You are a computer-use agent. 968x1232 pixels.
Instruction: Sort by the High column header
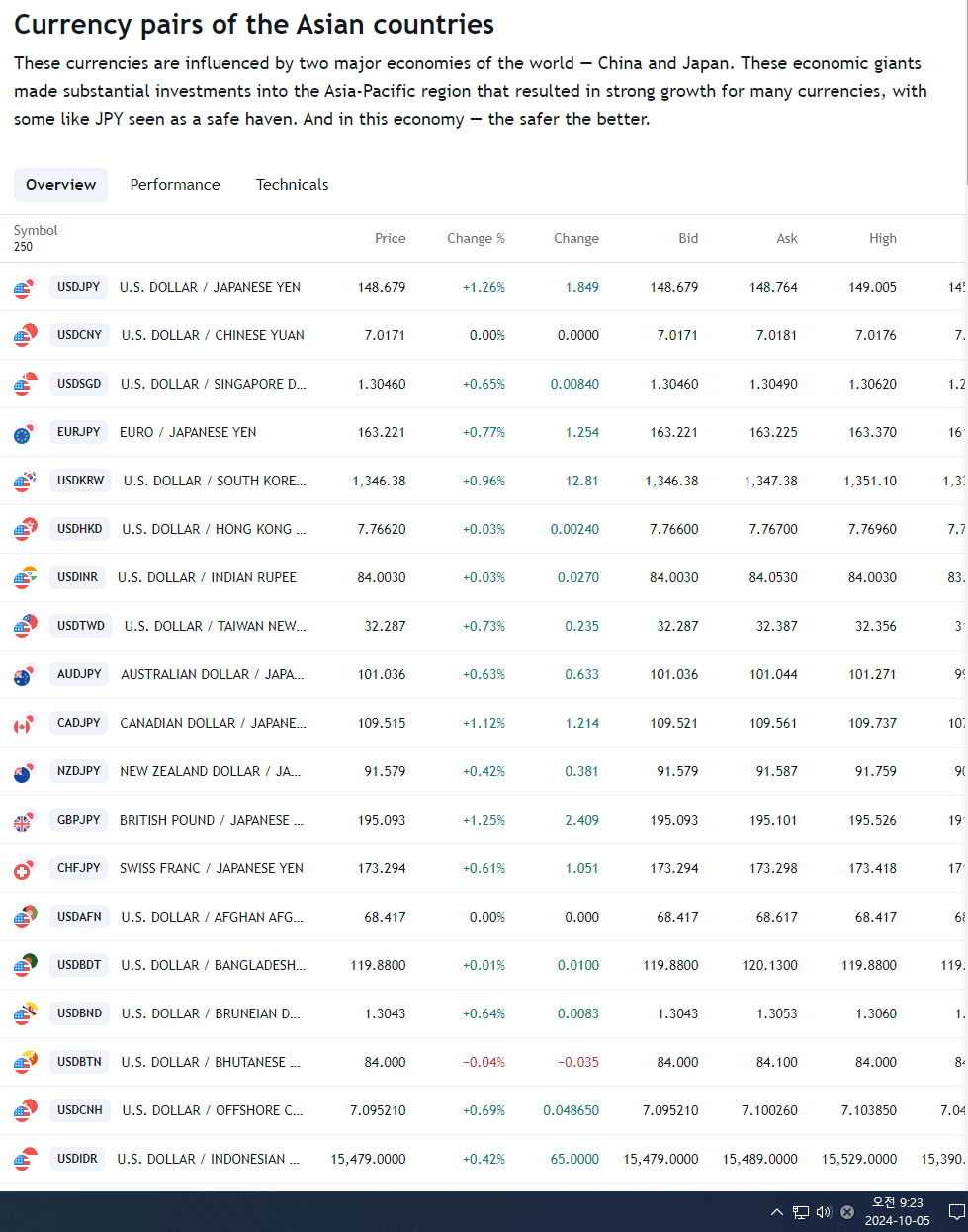[x=883, y=238]
